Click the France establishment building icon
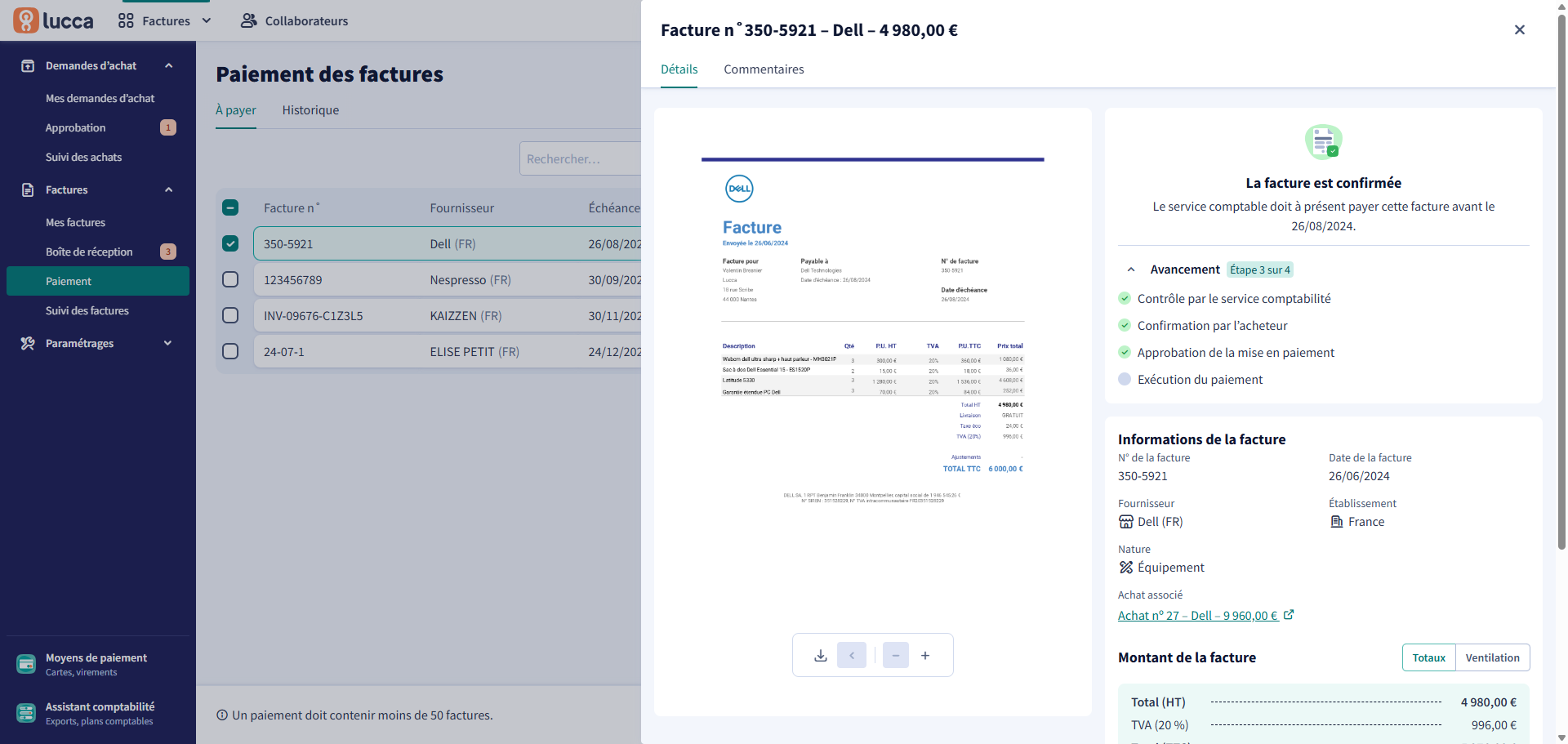 1337,522
